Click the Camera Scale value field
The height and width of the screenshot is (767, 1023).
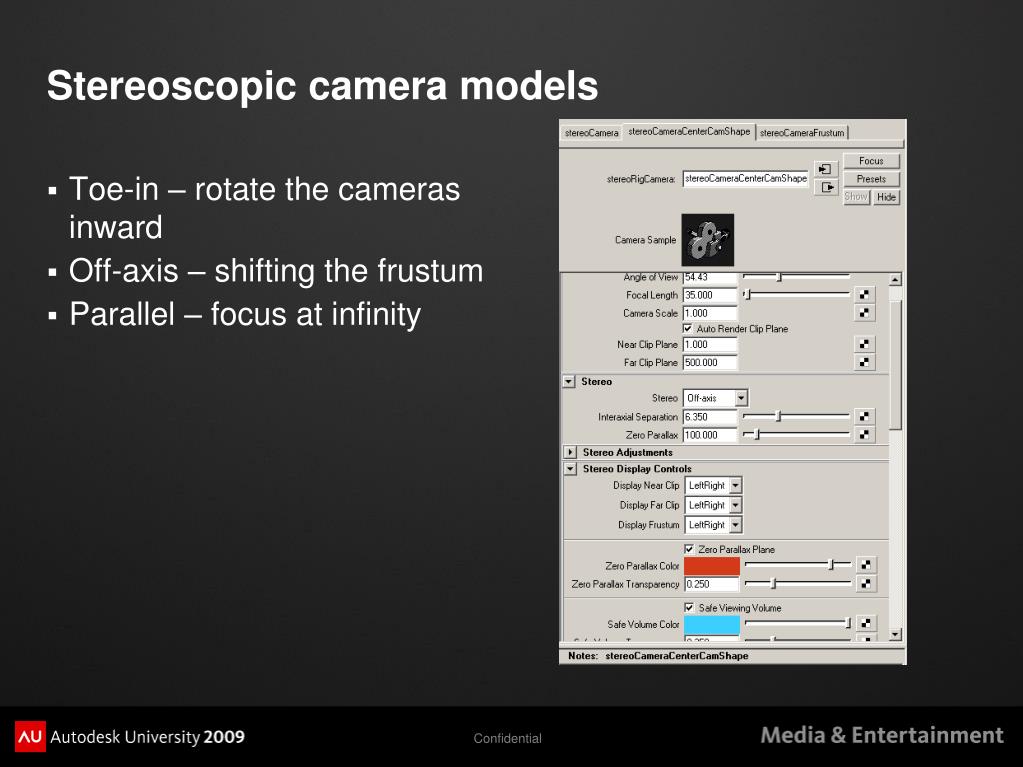click(710, 313)
